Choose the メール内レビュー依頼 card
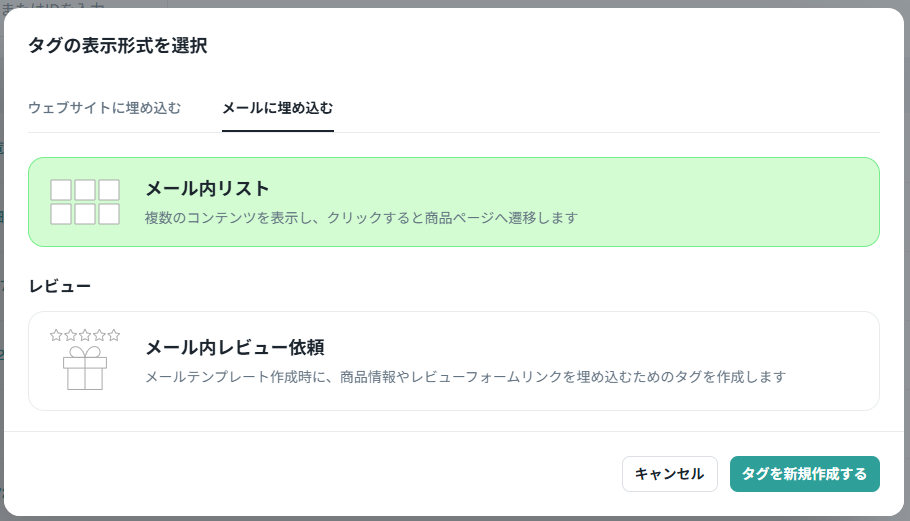 coord(454,361)
